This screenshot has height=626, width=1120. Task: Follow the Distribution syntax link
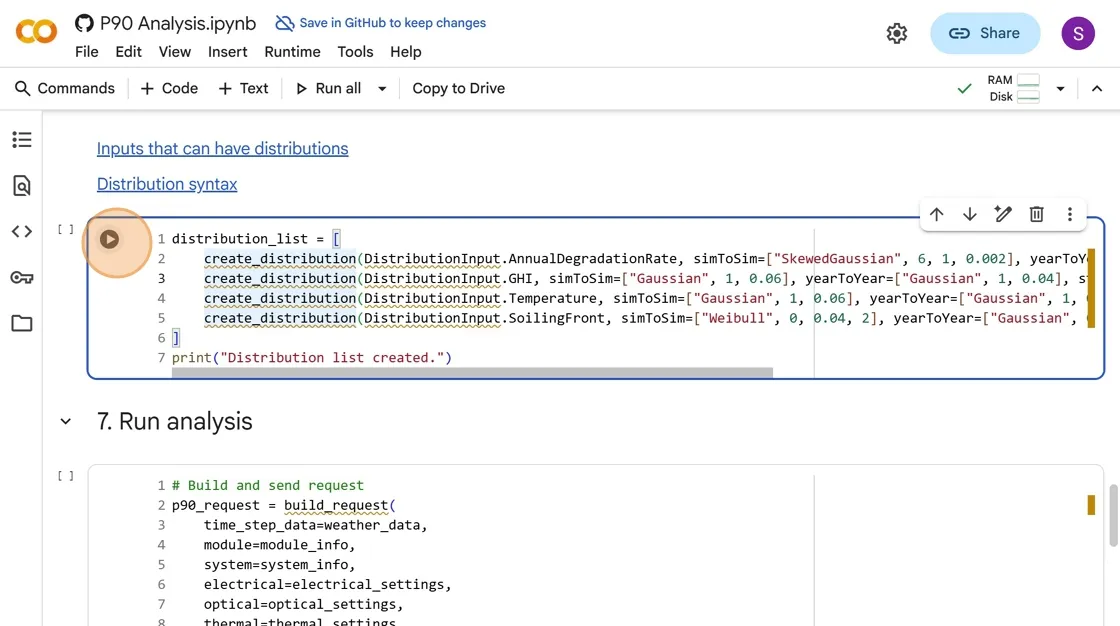[x=167, y=184]
